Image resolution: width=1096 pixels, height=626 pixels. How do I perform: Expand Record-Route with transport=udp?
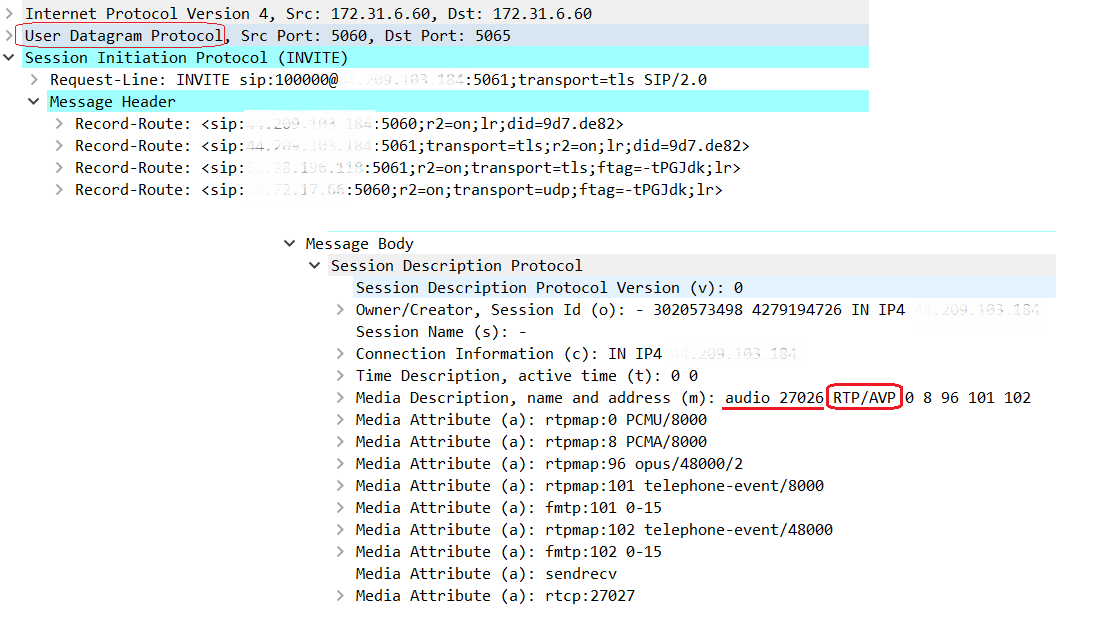[x=60, y=190]
